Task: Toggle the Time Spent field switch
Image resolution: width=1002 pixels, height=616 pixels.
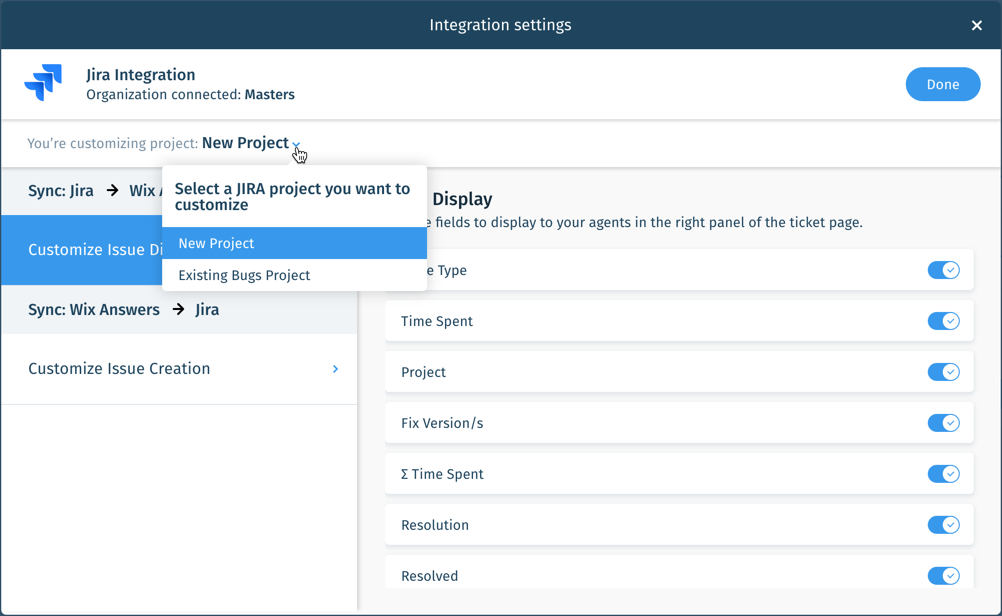Action: click(x=943, y=321)
